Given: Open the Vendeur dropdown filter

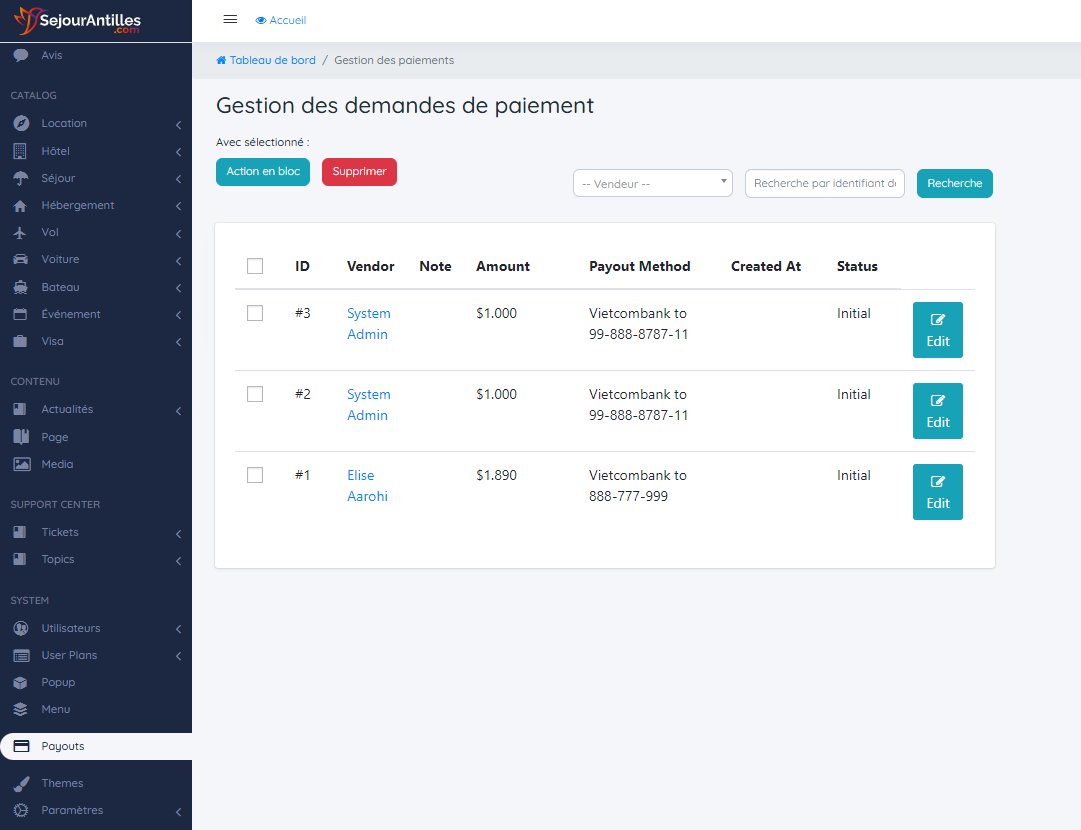Looking at the screenshot, I should pyautogui.click(x=652, y=183).
